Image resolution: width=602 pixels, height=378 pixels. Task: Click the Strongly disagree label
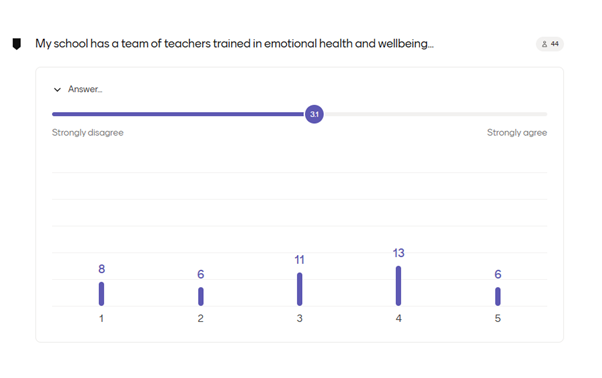88,132
